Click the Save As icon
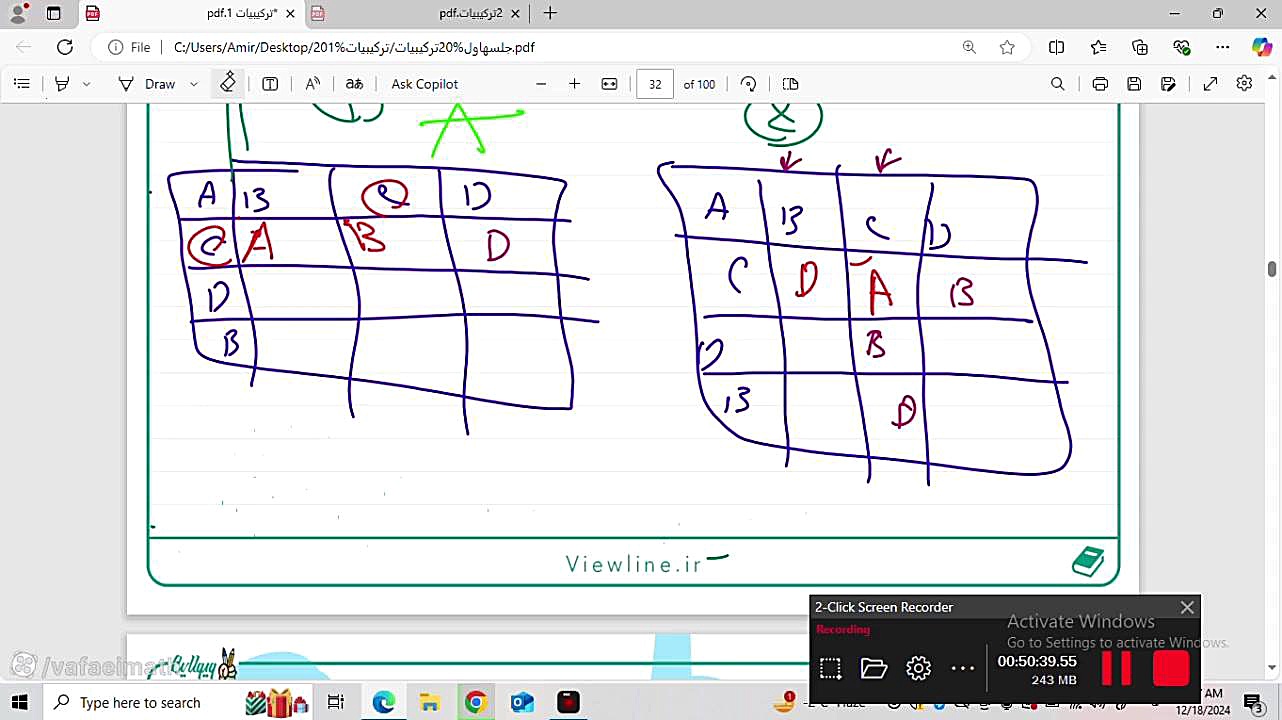Image resolution: width=1282 pixels, height=720 pixels. 1168,84
